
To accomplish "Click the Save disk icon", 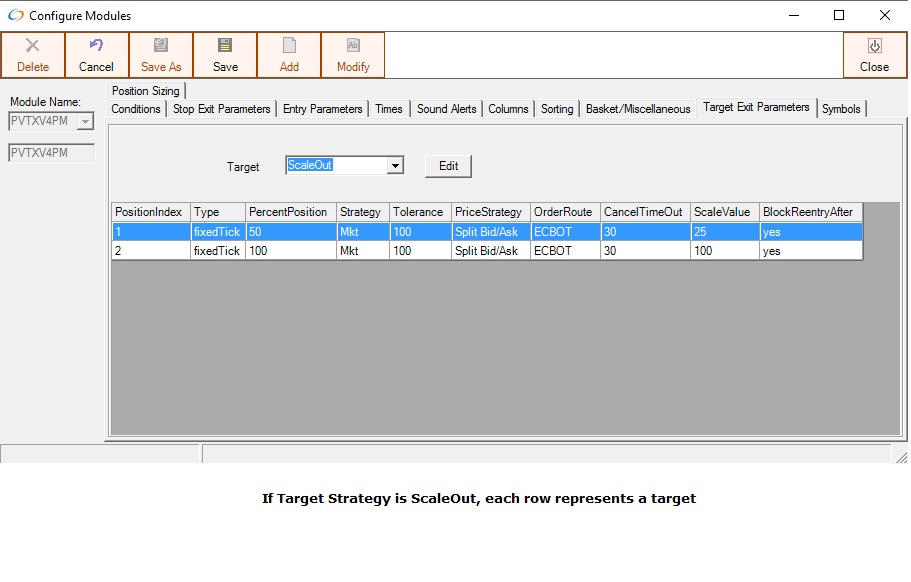I will pyautogui.click(x=225, y=46).
